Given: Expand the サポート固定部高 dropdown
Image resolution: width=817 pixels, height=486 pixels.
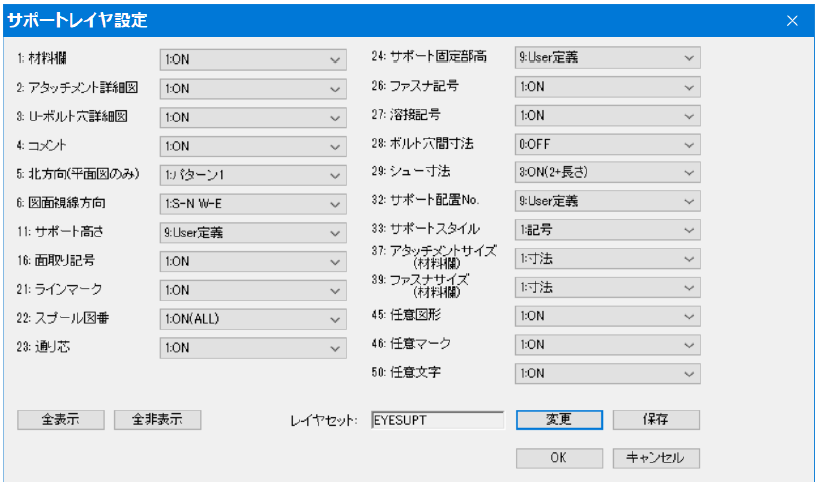Looking at the screenshot, I should coord(608,58).
